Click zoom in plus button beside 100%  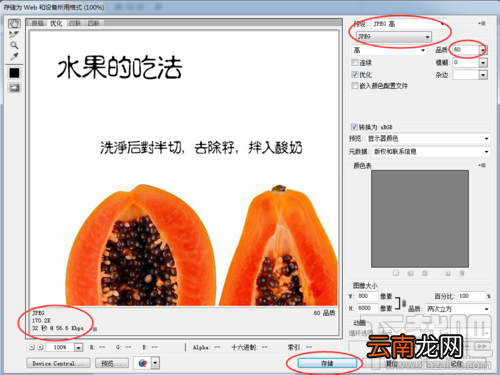click(40, 347)
